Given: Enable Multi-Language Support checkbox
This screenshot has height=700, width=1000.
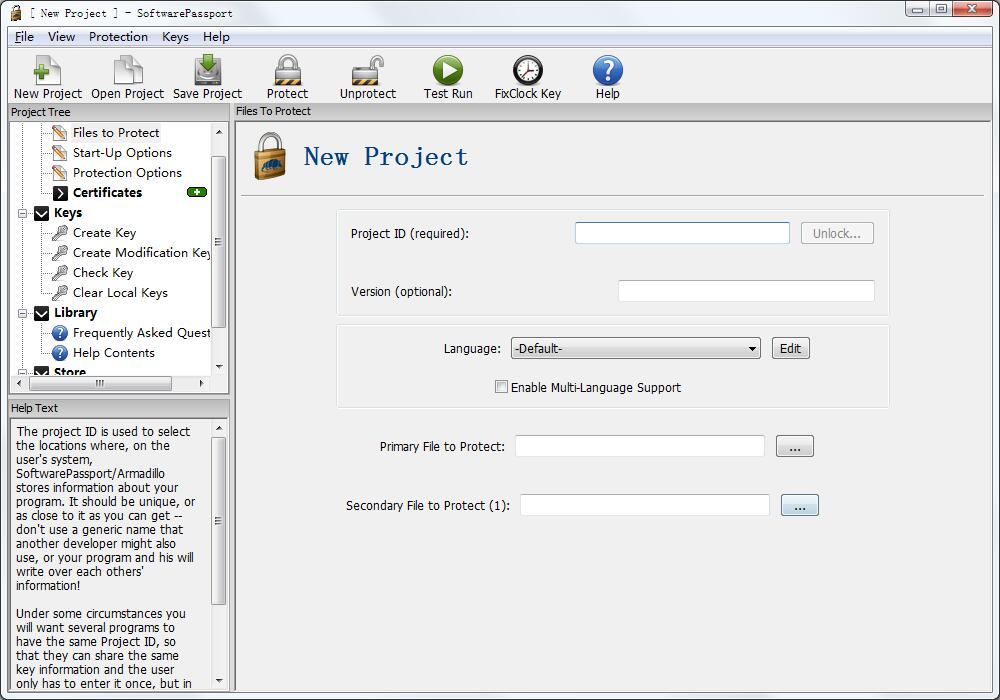Looking at the screenshot, I should [x=502, y=387].
